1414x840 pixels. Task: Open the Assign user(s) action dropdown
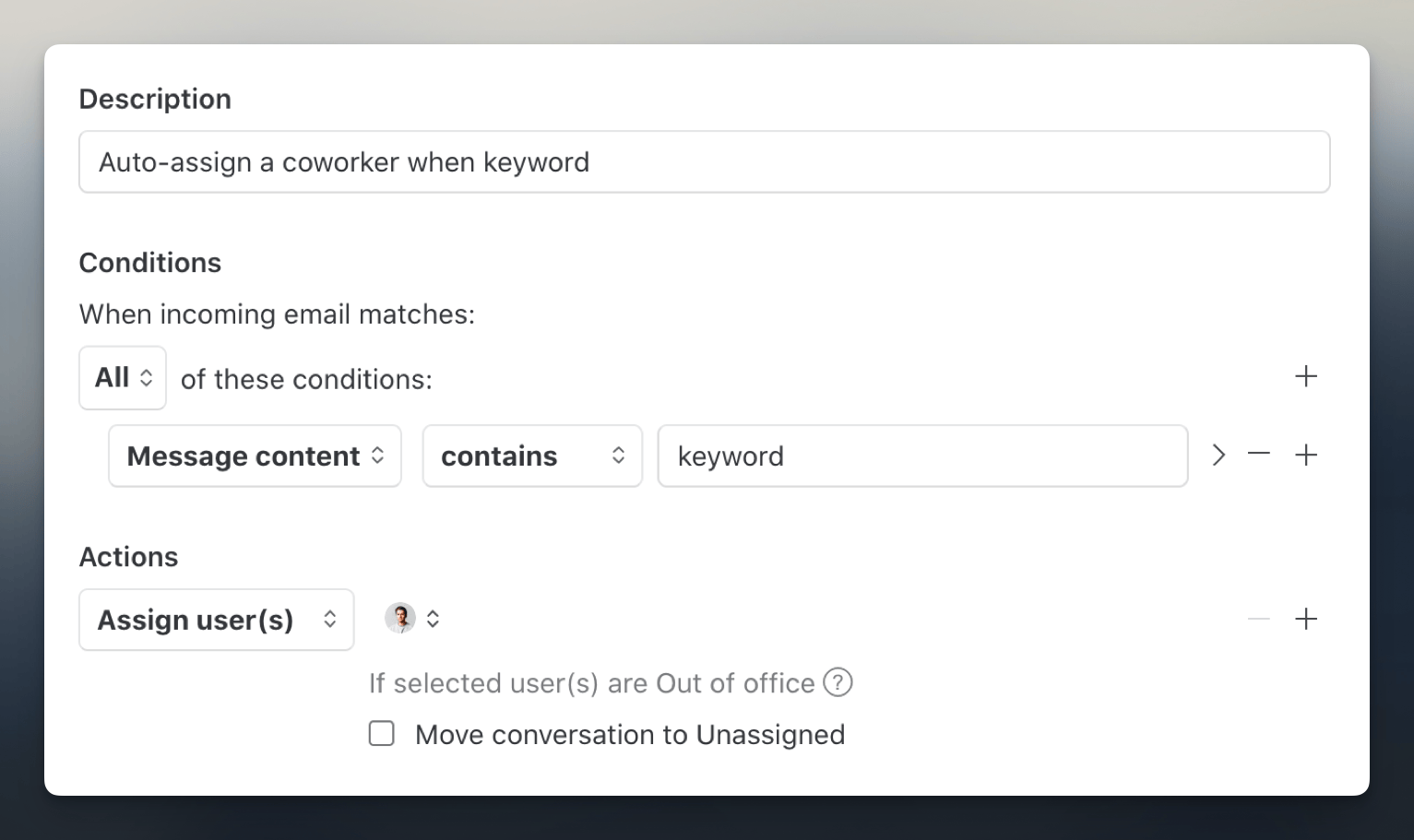216,620
